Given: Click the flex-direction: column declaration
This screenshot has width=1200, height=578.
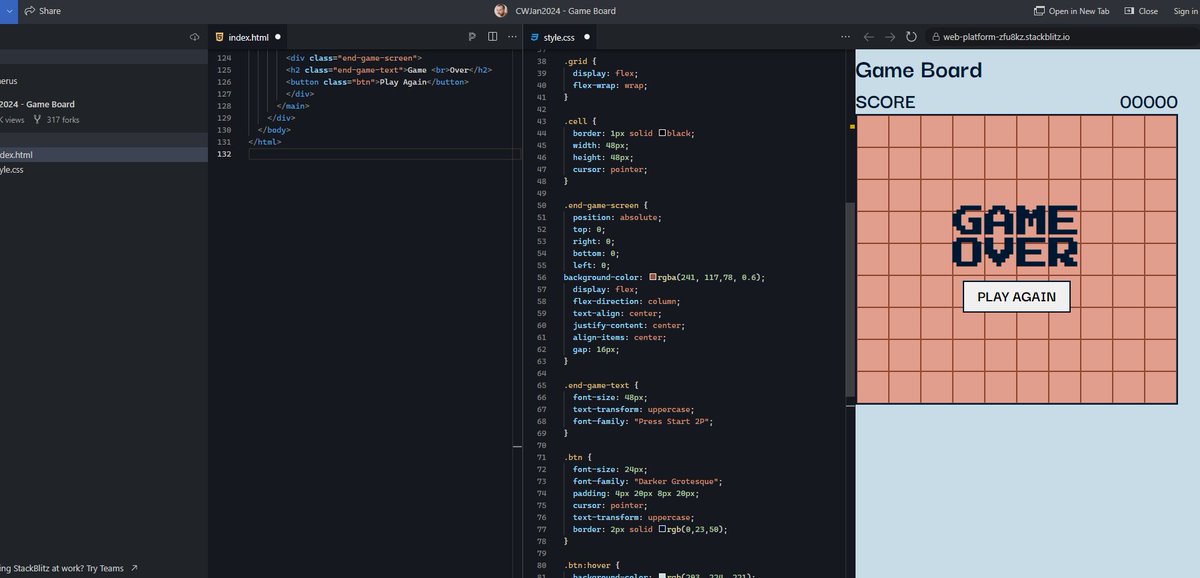Looking at the screenshot, I should [626, 301].
